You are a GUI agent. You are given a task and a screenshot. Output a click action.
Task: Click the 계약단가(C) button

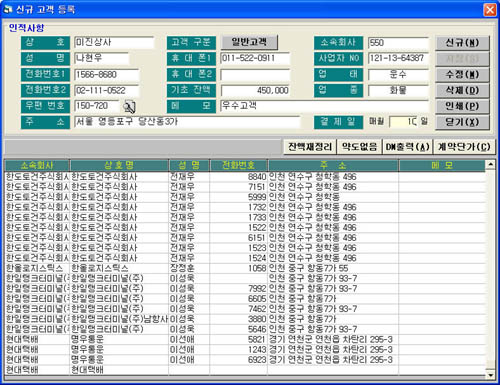(464, 147)
